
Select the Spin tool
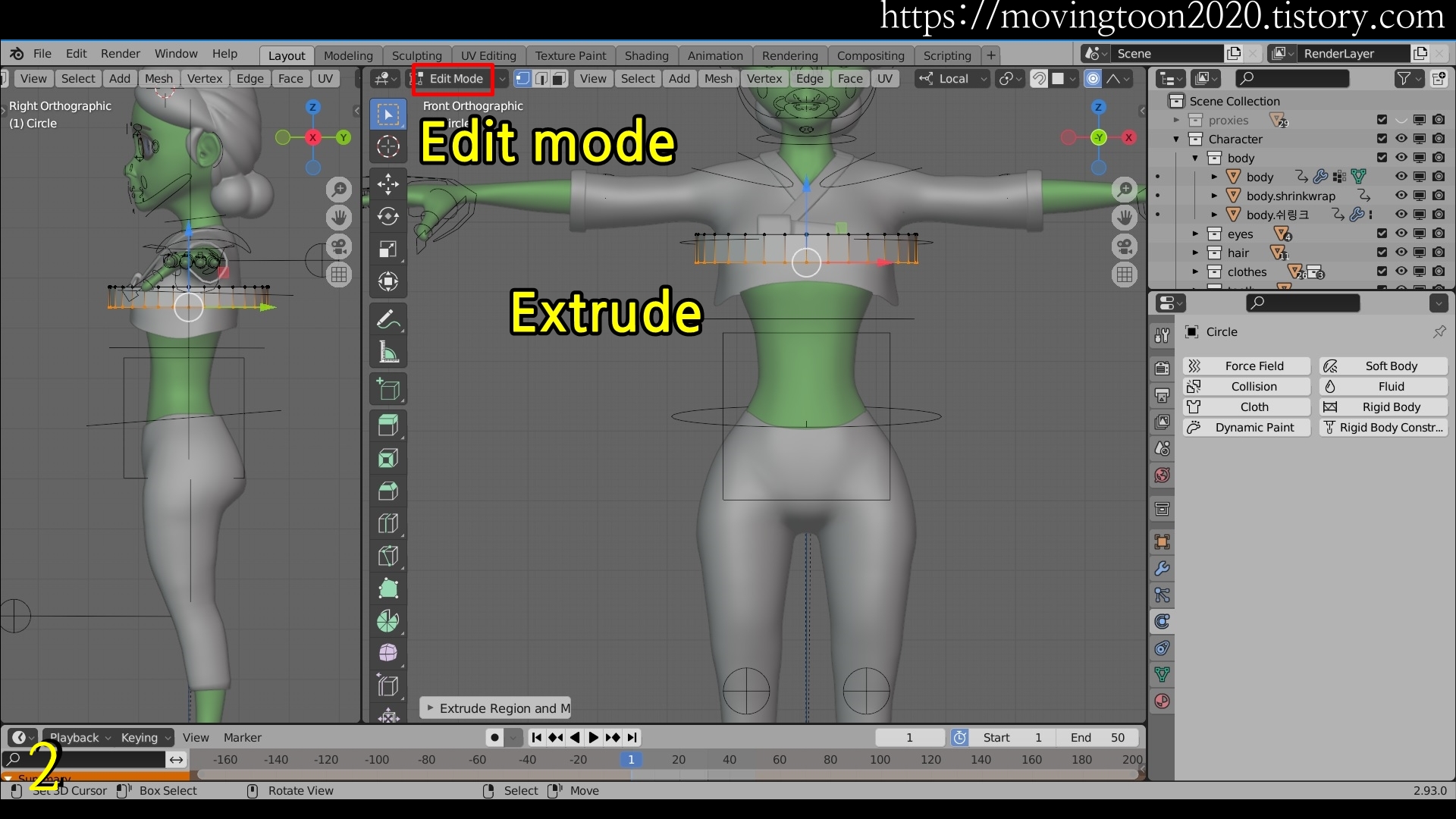388,621
